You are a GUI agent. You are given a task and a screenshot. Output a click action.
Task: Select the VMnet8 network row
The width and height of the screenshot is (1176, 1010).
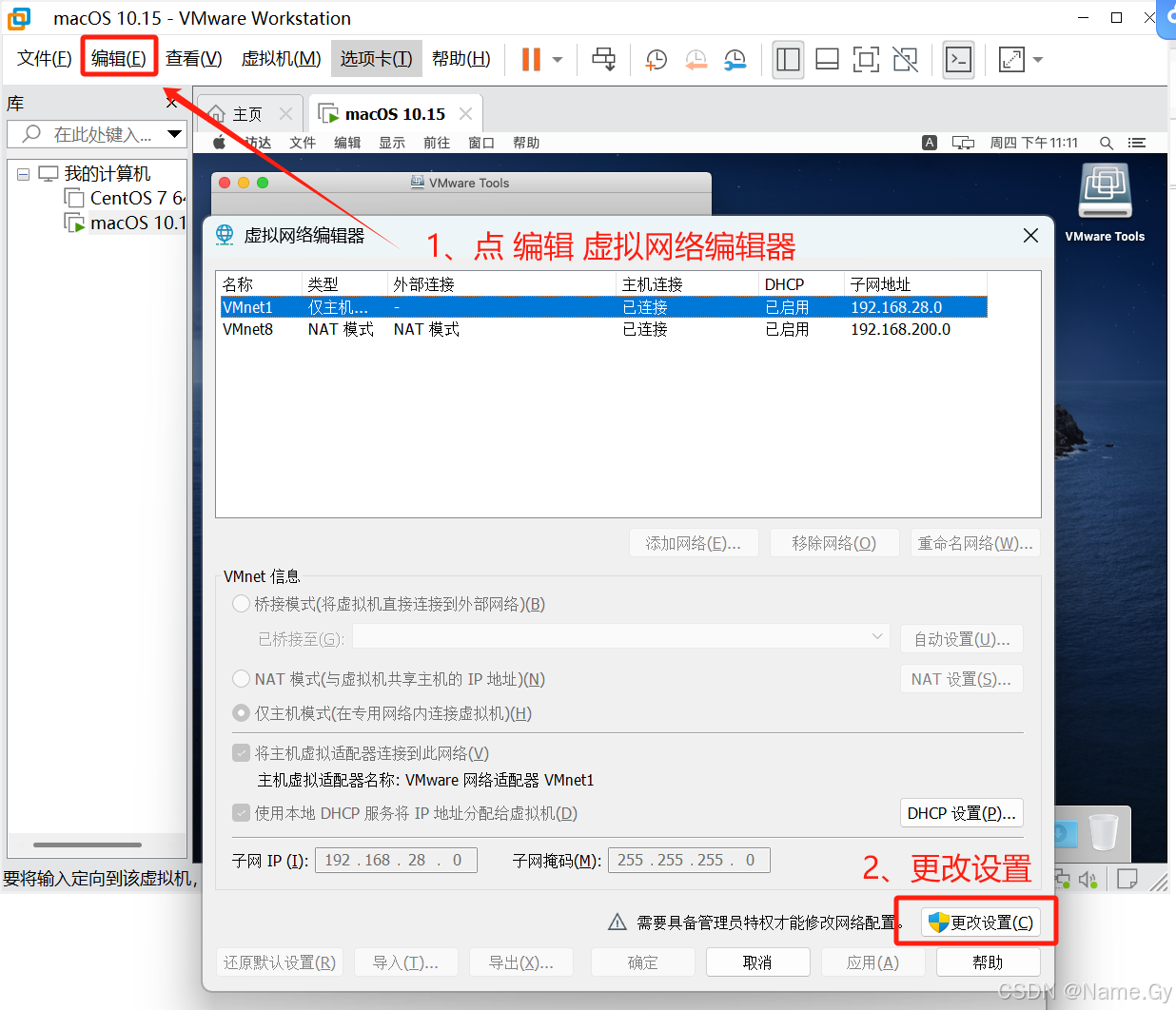tap(603, 329)
